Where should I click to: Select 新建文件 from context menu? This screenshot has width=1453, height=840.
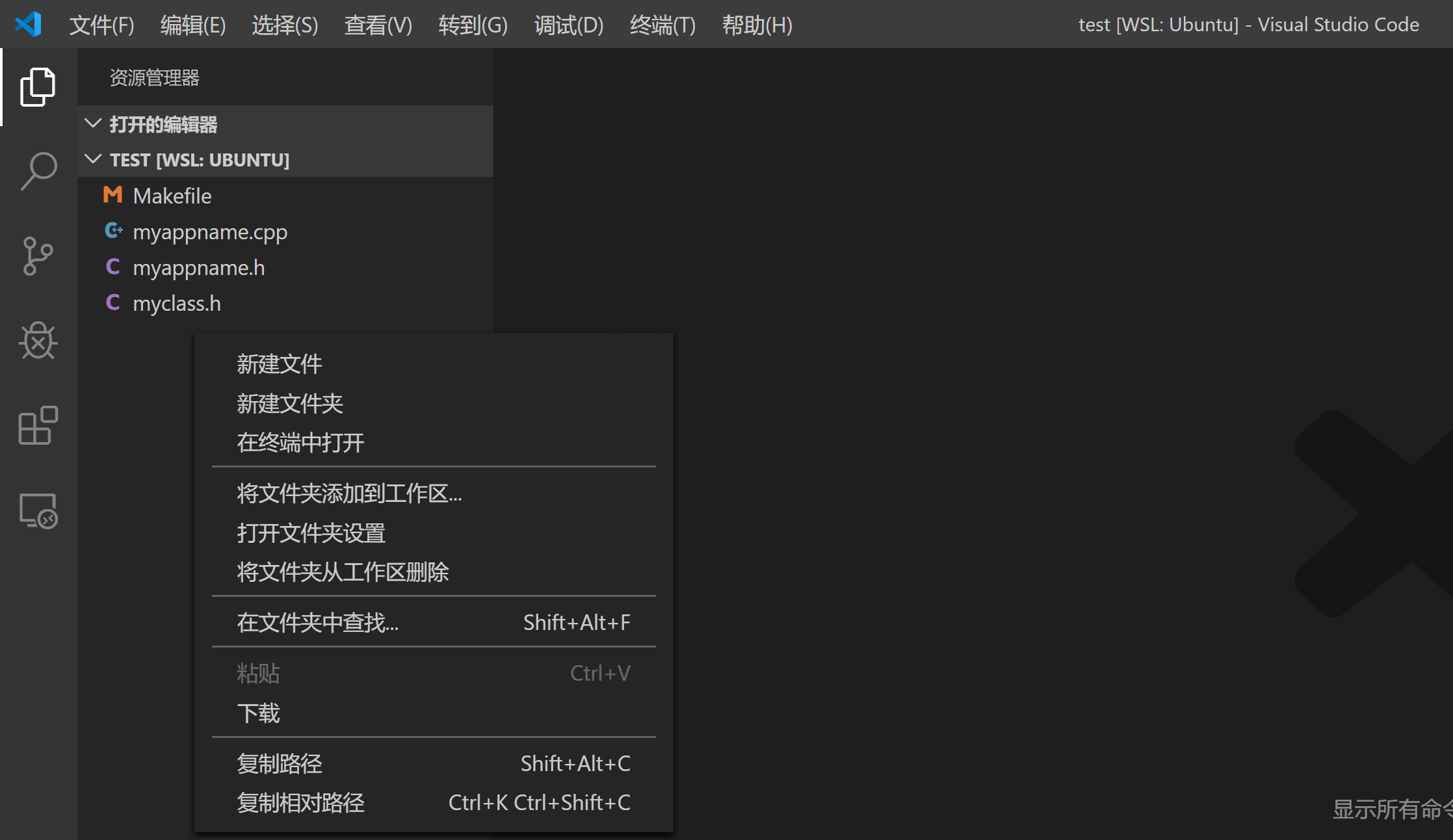[x=279, y=363]
